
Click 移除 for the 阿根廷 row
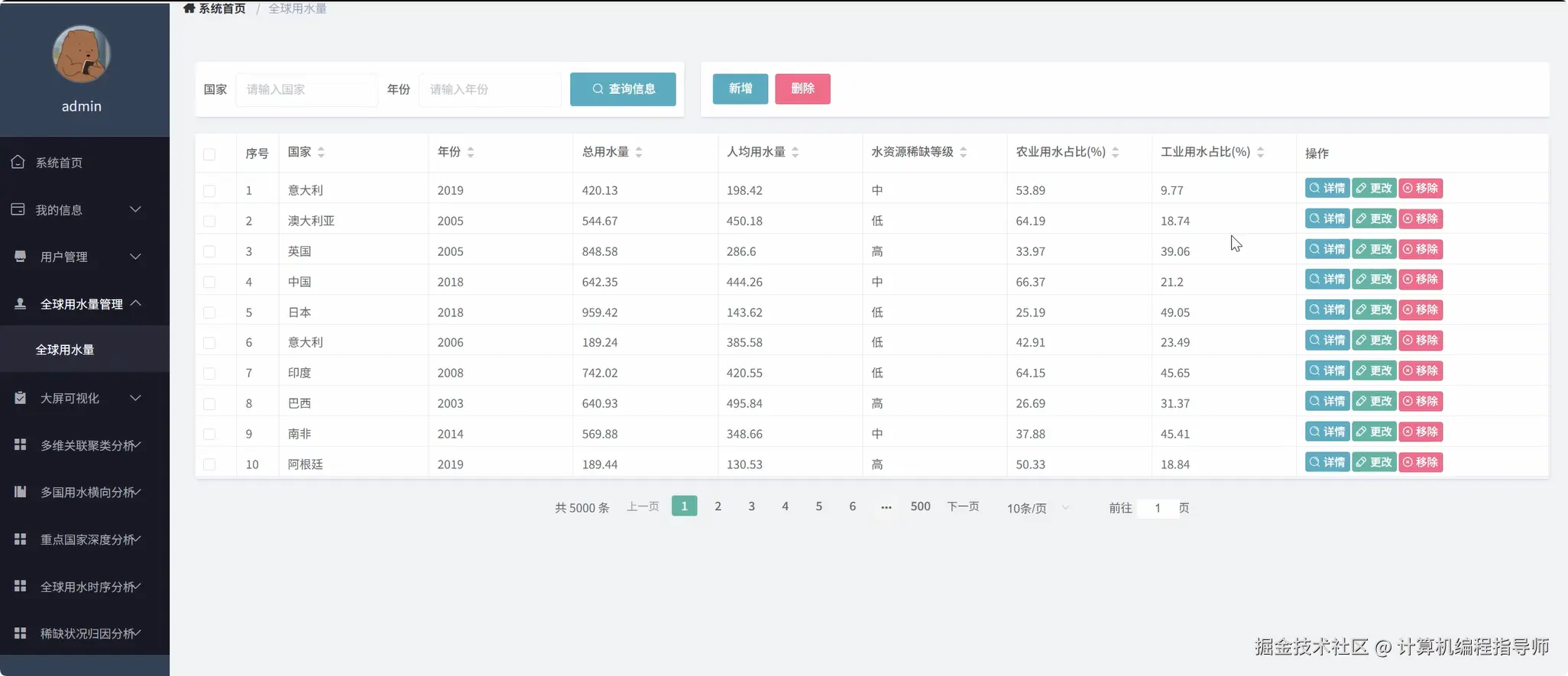(1421, 462)
